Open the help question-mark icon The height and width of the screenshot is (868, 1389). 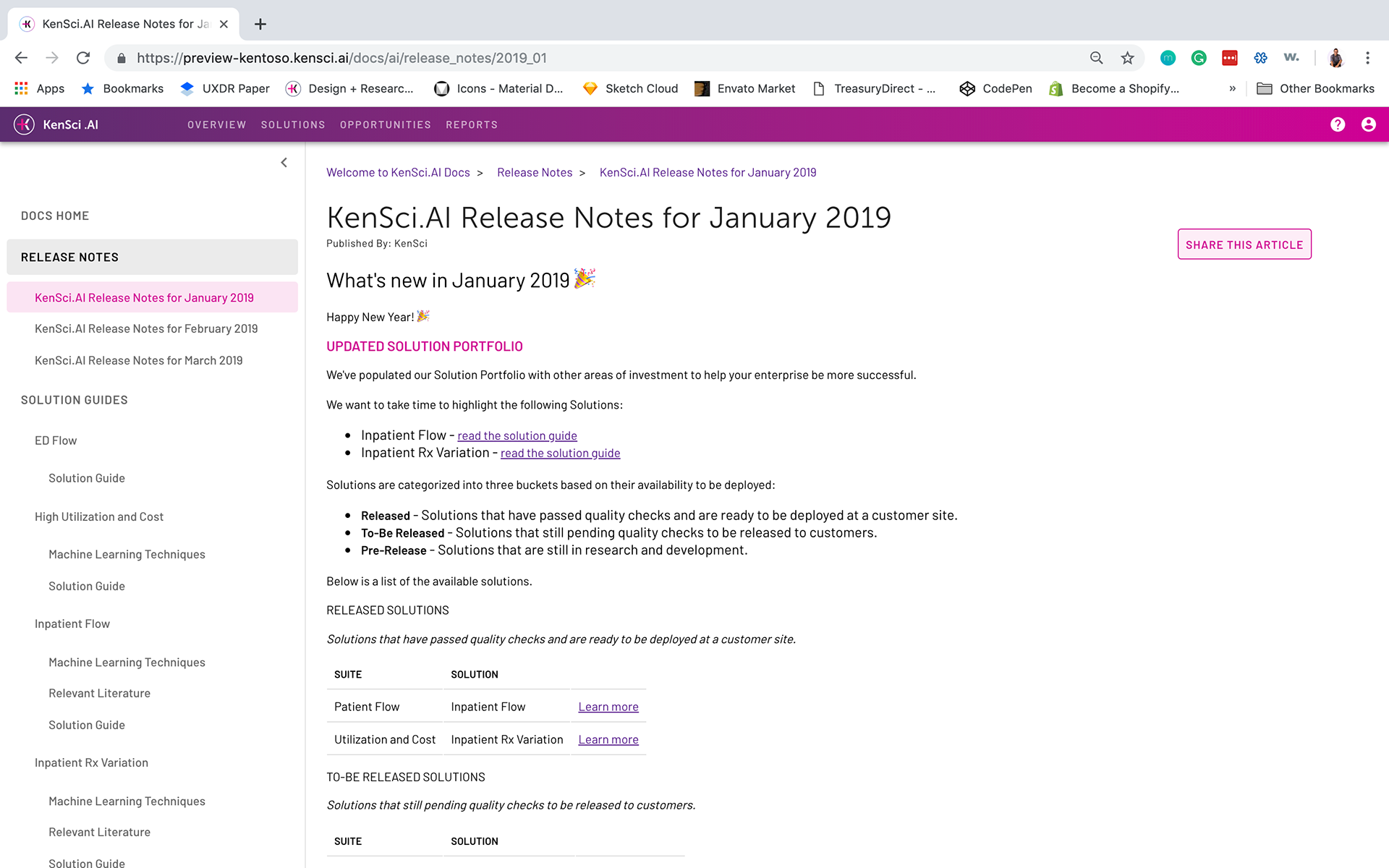coord(1338,124)
